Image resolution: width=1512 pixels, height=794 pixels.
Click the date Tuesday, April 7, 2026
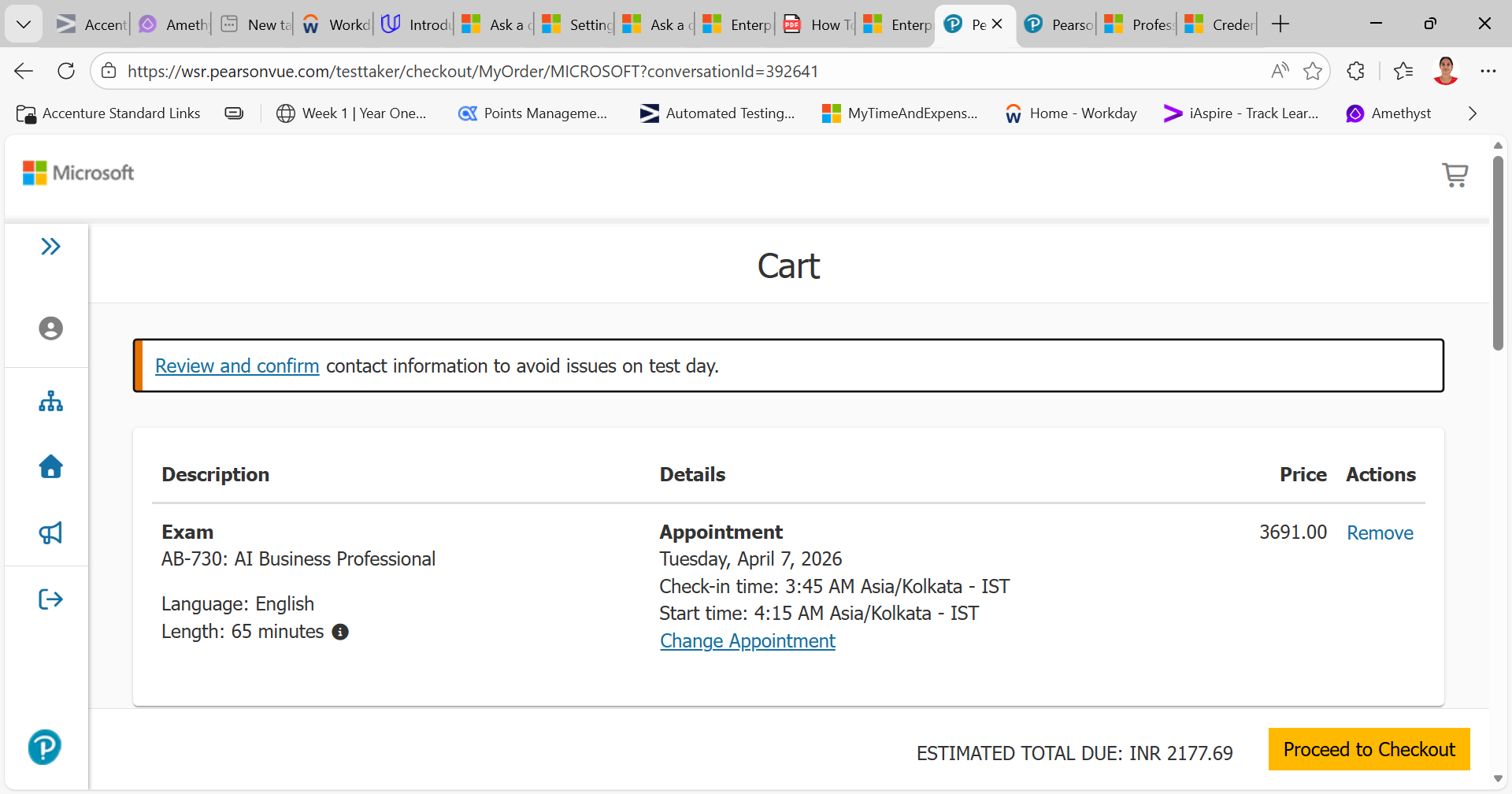pos(750,559)
